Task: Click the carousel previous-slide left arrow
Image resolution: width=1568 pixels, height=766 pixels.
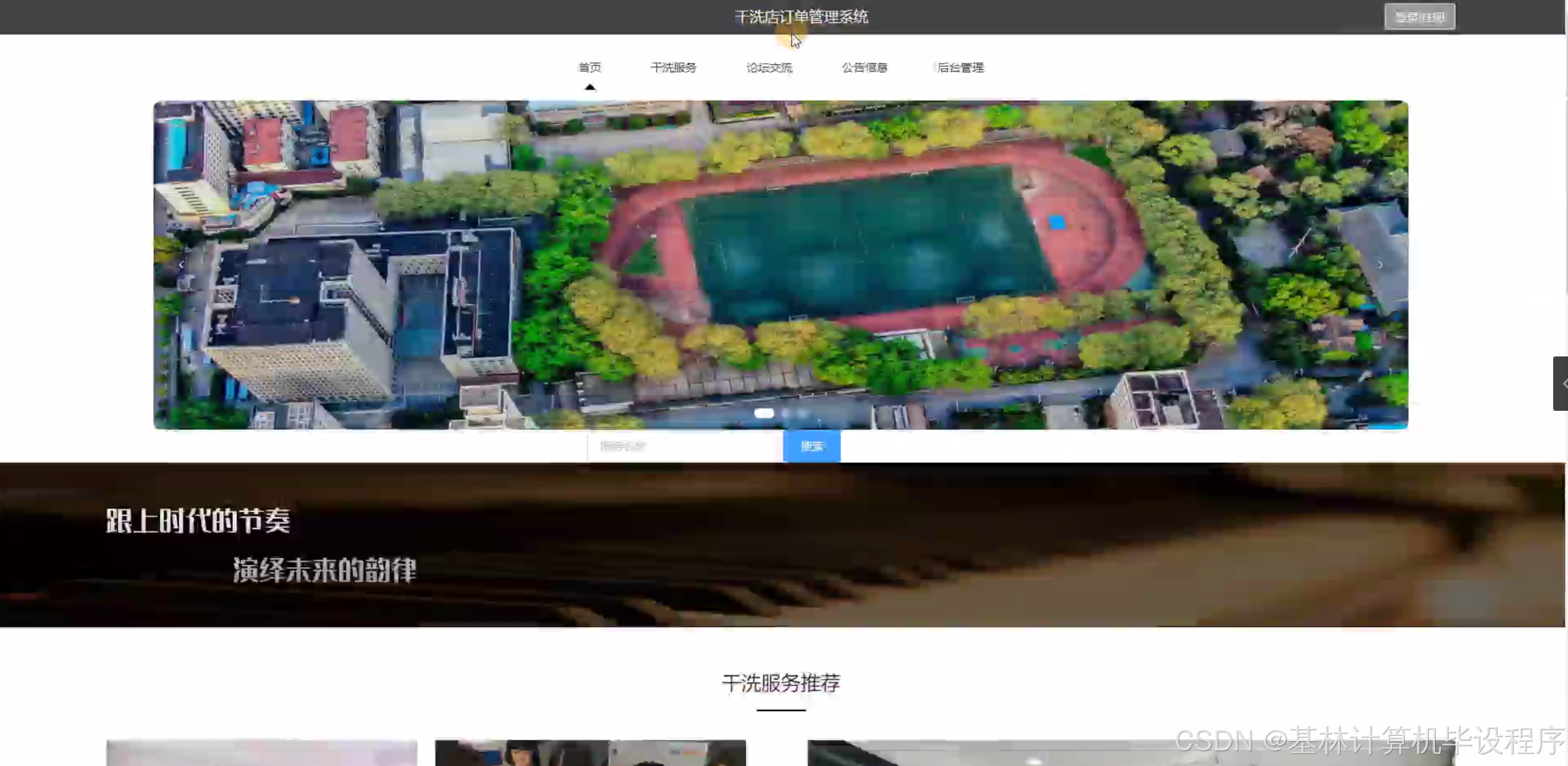Action: point(181,264)
